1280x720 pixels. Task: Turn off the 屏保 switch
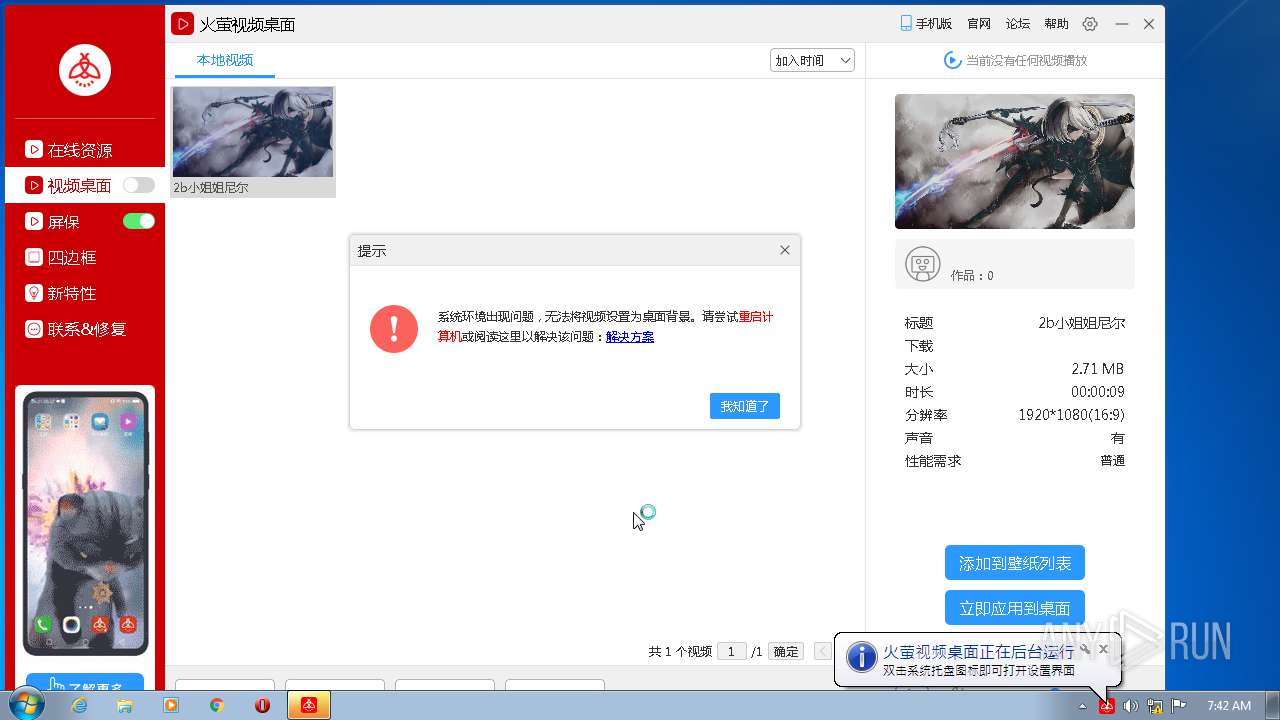click(x=139, y=221)
